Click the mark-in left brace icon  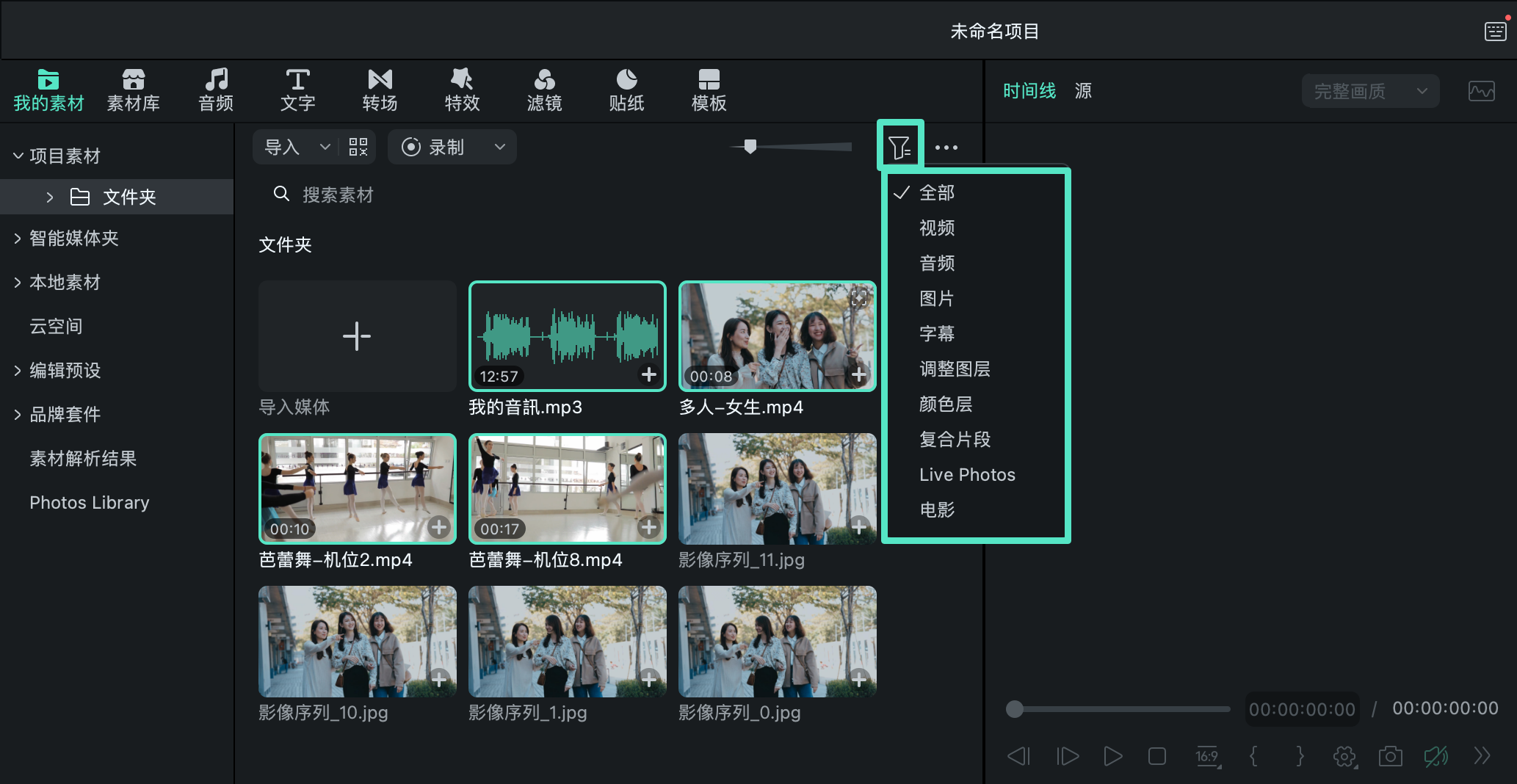pos(1253,756)
